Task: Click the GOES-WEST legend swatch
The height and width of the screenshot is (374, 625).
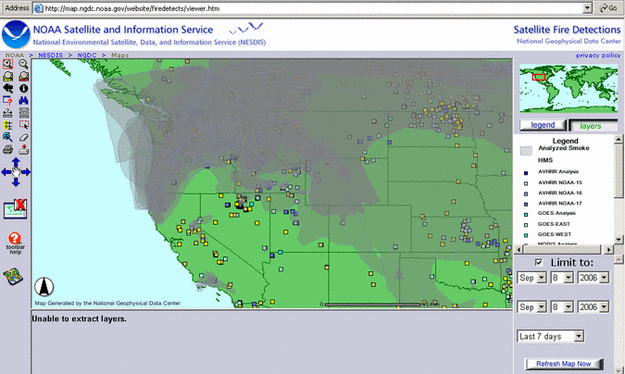Action: tap(526, 235)
